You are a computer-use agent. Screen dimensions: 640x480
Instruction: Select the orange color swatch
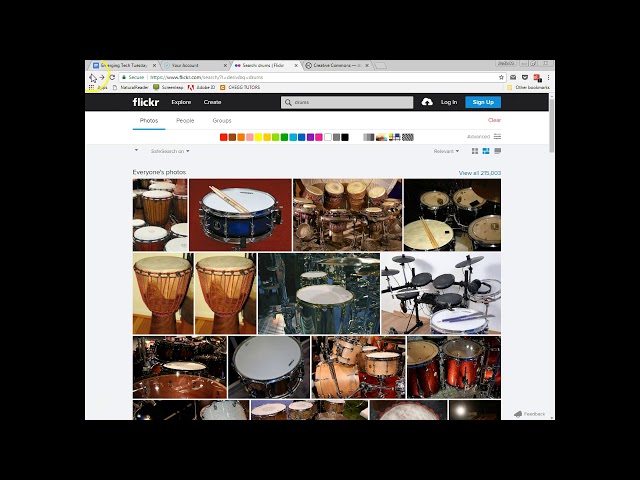pos(241,137)
